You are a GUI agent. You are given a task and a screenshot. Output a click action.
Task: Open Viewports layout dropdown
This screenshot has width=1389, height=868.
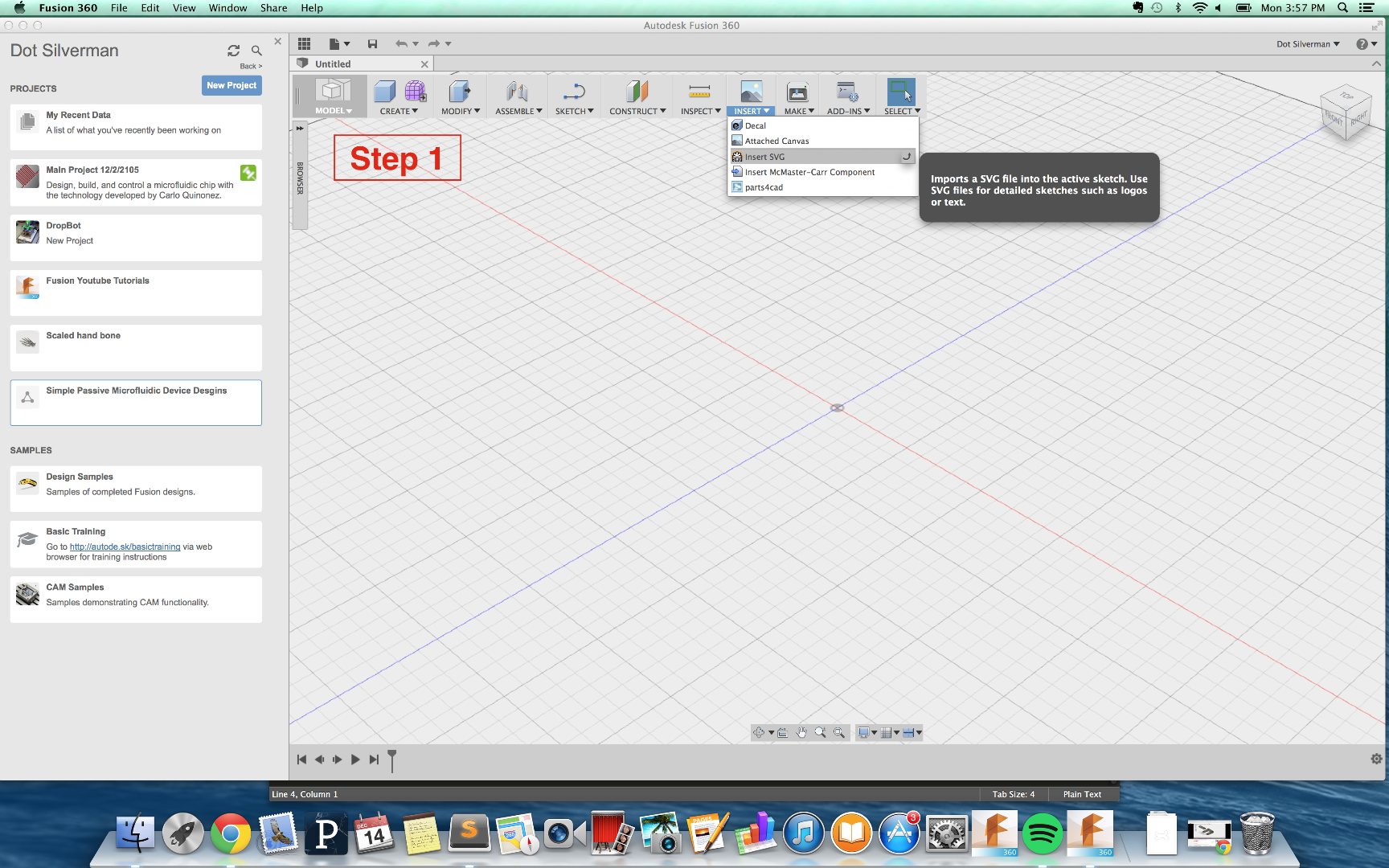(912, 732)
